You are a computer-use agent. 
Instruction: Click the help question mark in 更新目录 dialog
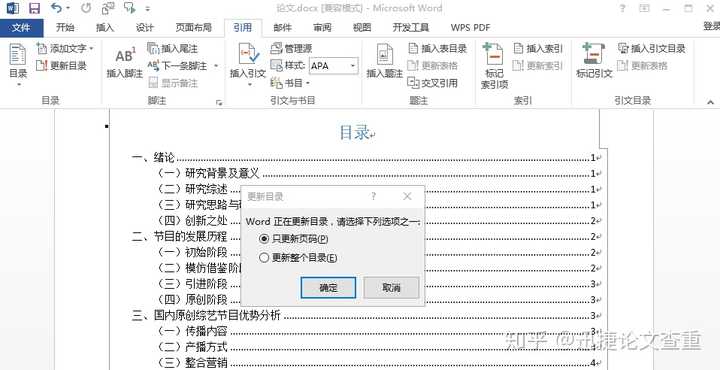[374, 196]
